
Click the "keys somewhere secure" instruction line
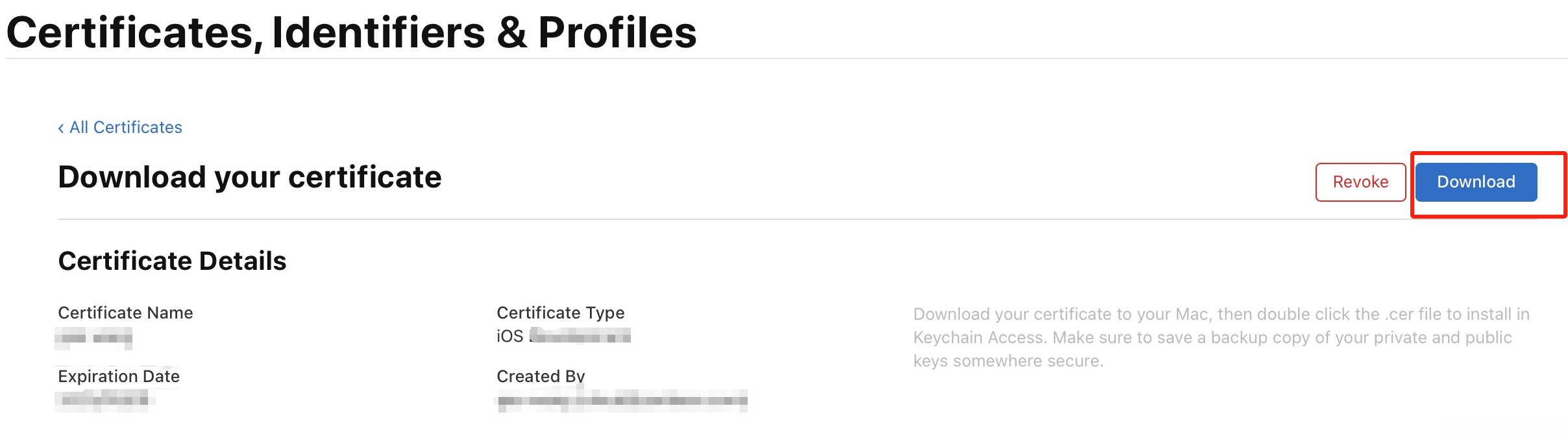pyautogui.click(x=1008, y=361)
